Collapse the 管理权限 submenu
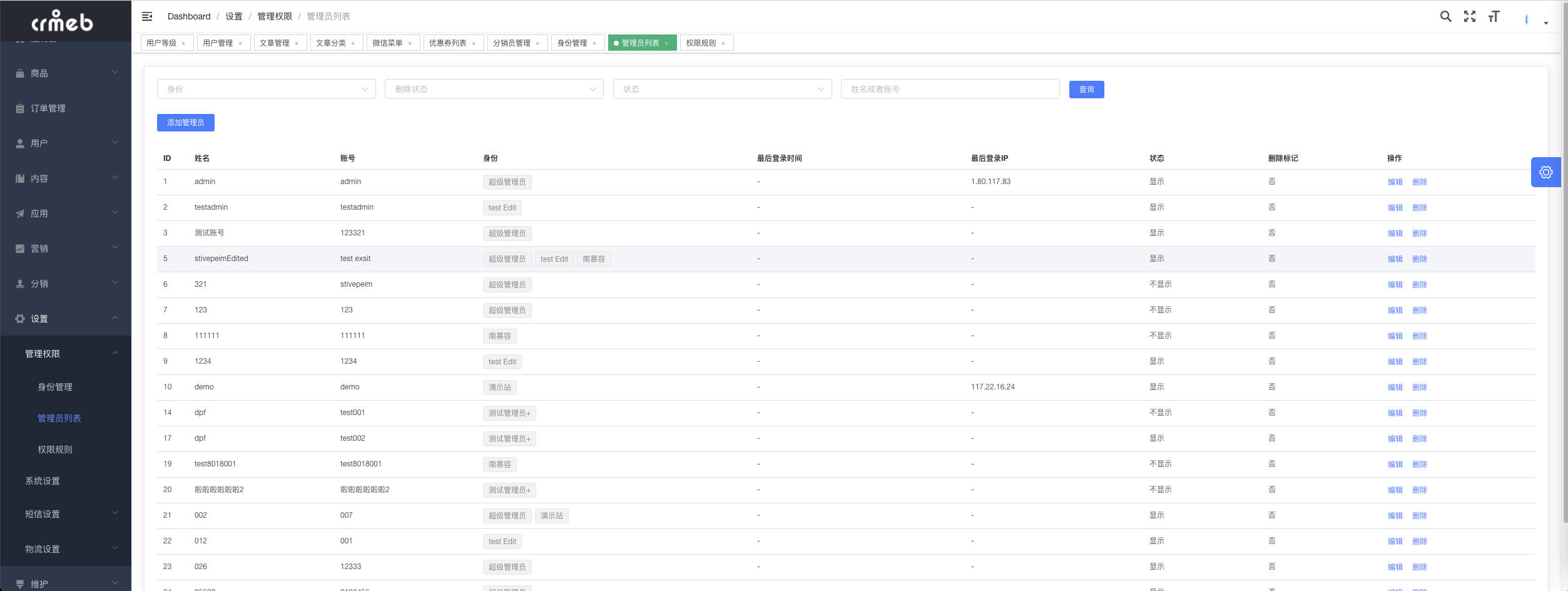 115,353
